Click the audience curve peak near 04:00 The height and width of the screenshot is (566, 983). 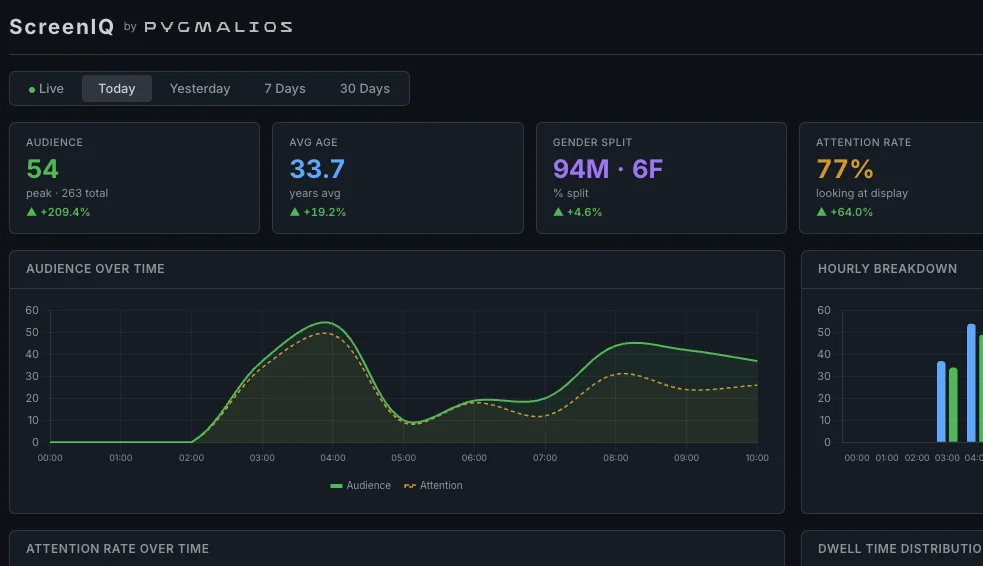[326, 322]
